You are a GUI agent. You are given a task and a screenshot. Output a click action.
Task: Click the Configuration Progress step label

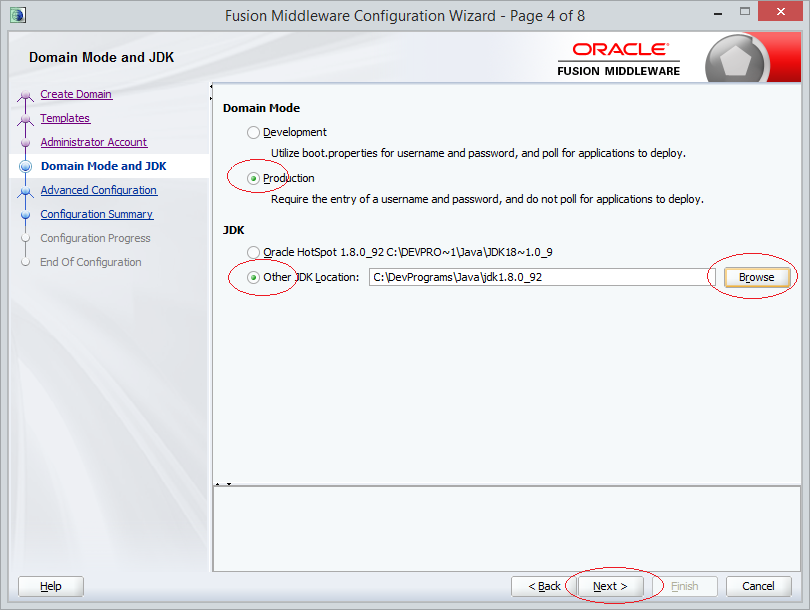tap(96, 238)
